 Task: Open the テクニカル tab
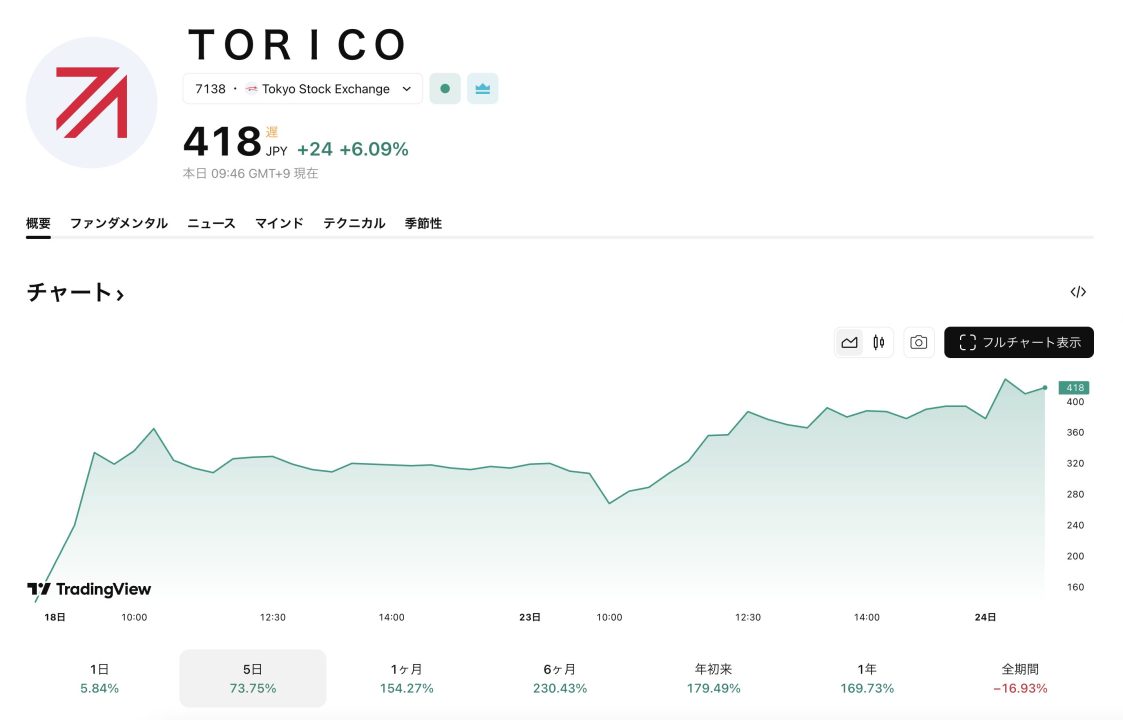click(x=353, y=223)
